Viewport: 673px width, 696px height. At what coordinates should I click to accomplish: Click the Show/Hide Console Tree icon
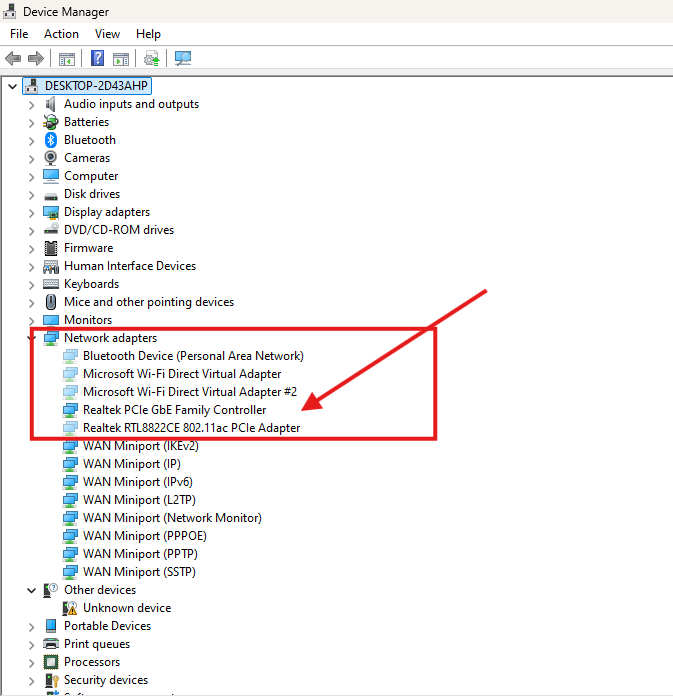pyautogui.click(x=67, y=59)
